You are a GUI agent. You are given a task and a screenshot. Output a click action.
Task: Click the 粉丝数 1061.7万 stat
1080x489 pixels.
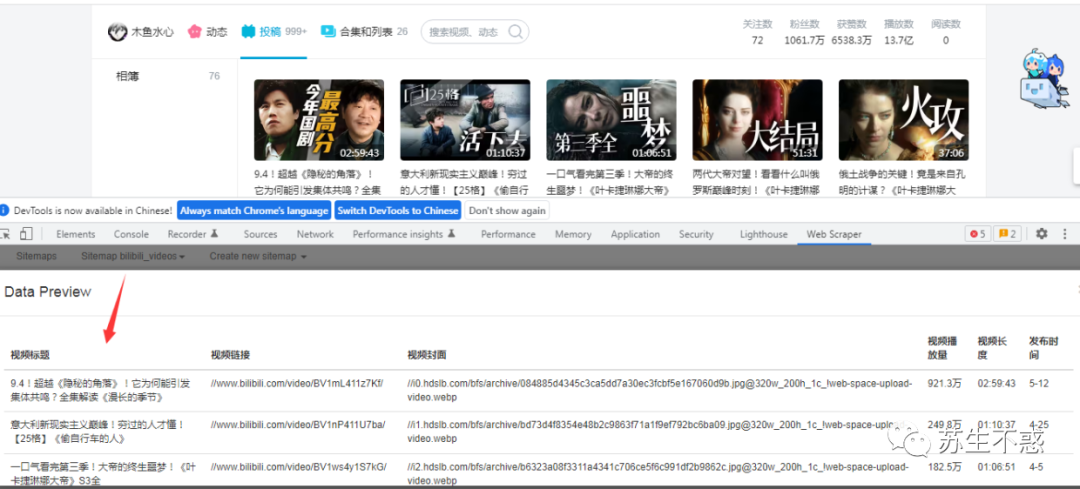tap(804, 32)
